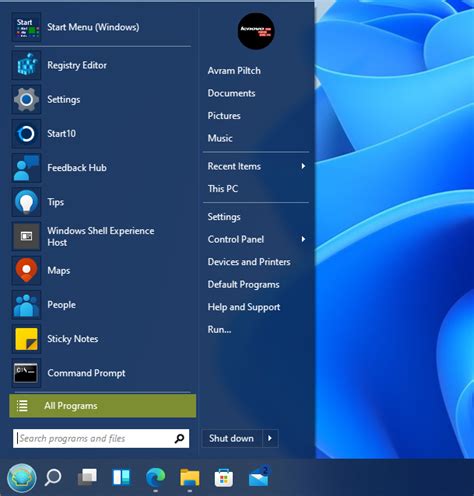The width and height of the screenshot is (474, 496).
Task: Open Registry Editor from the pinned list
Action: 100,65
